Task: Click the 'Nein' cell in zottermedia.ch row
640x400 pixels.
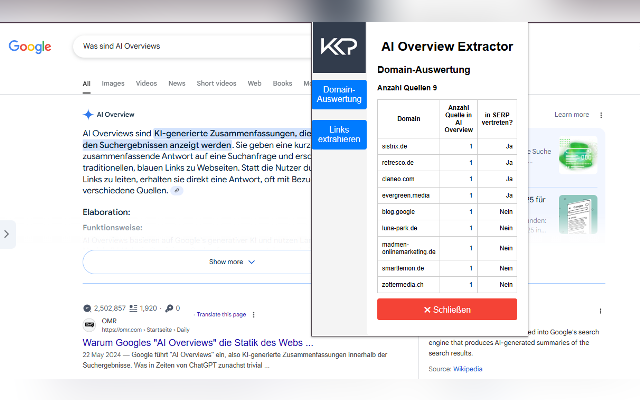Action: [x=497, y=284]
